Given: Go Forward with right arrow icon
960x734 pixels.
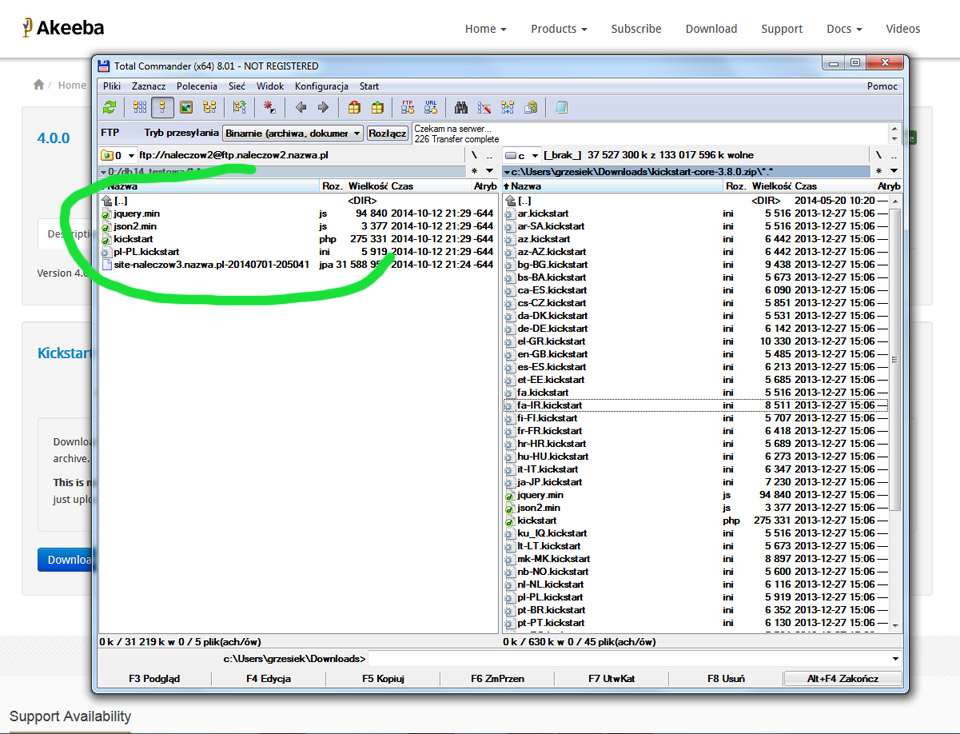Looking at the screenshot, I should pyautogui.click(x=323, y=108).
